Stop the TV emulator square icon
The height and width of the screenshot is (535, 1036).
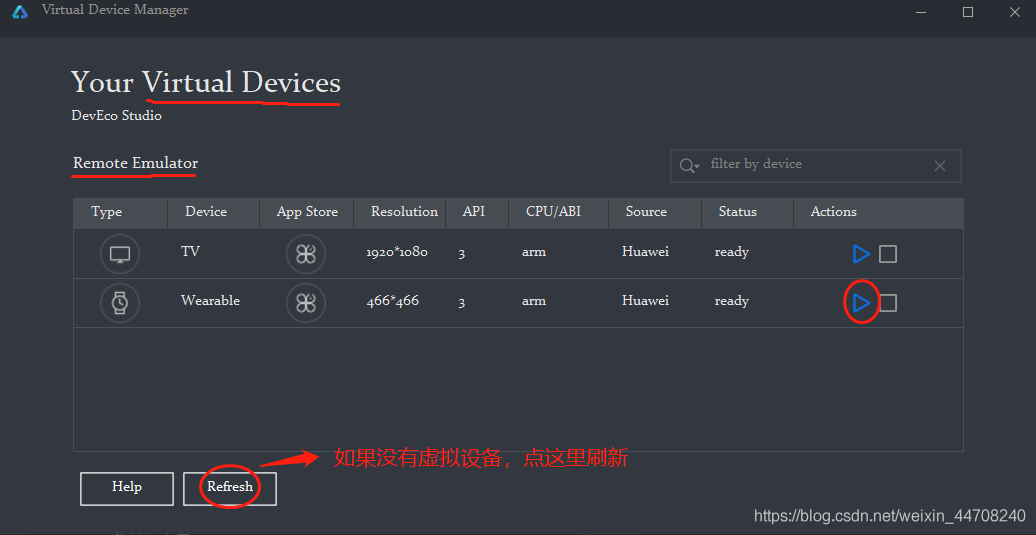pyautogui.click(x=888, y=254)
